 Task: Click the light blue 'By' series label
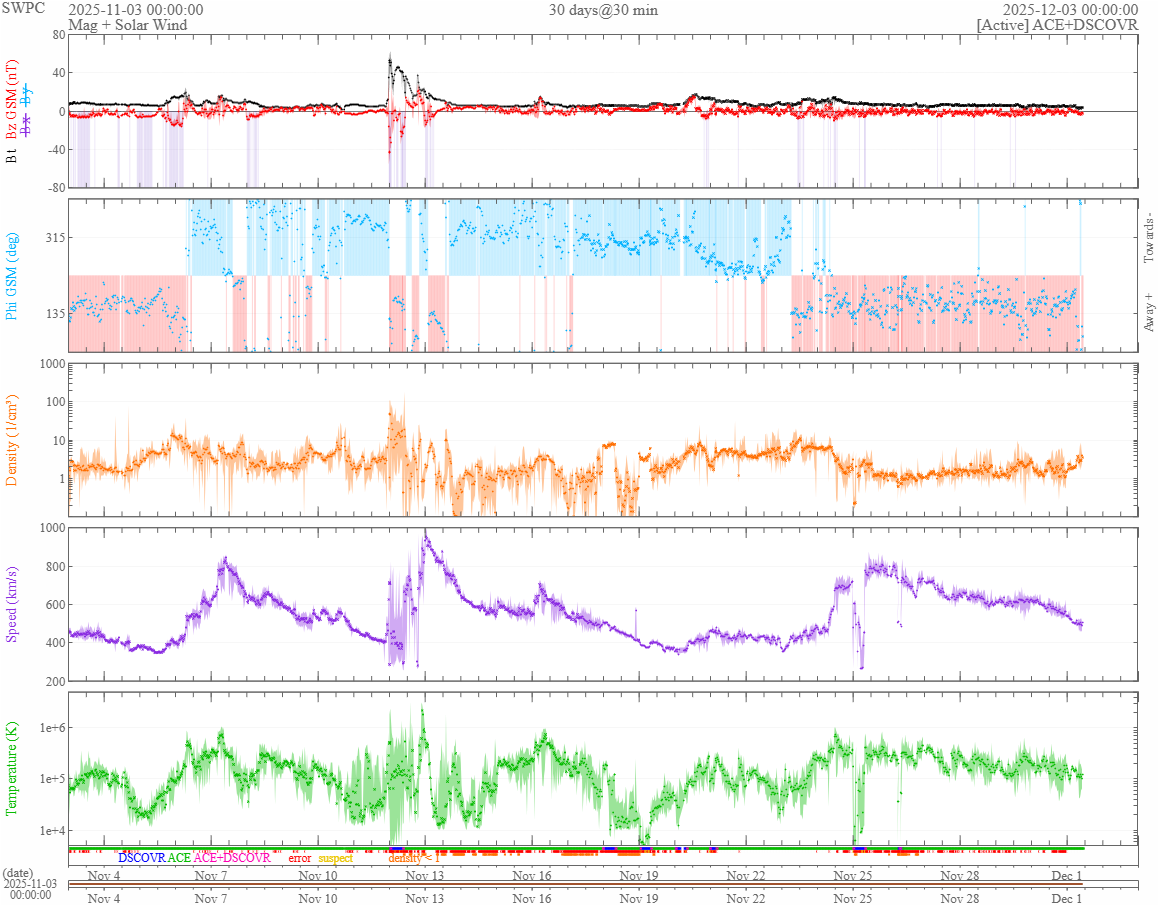(27, 95)
